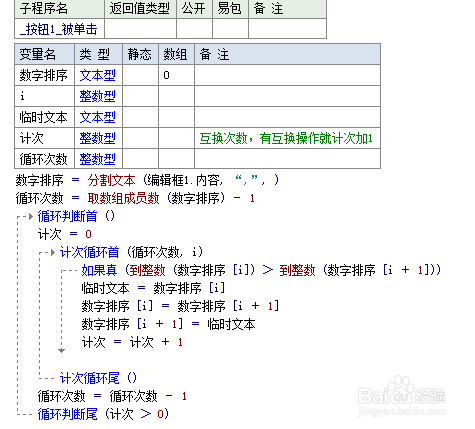Click line 数字排序 [i + 1] = 临时文本

(168, 324)
